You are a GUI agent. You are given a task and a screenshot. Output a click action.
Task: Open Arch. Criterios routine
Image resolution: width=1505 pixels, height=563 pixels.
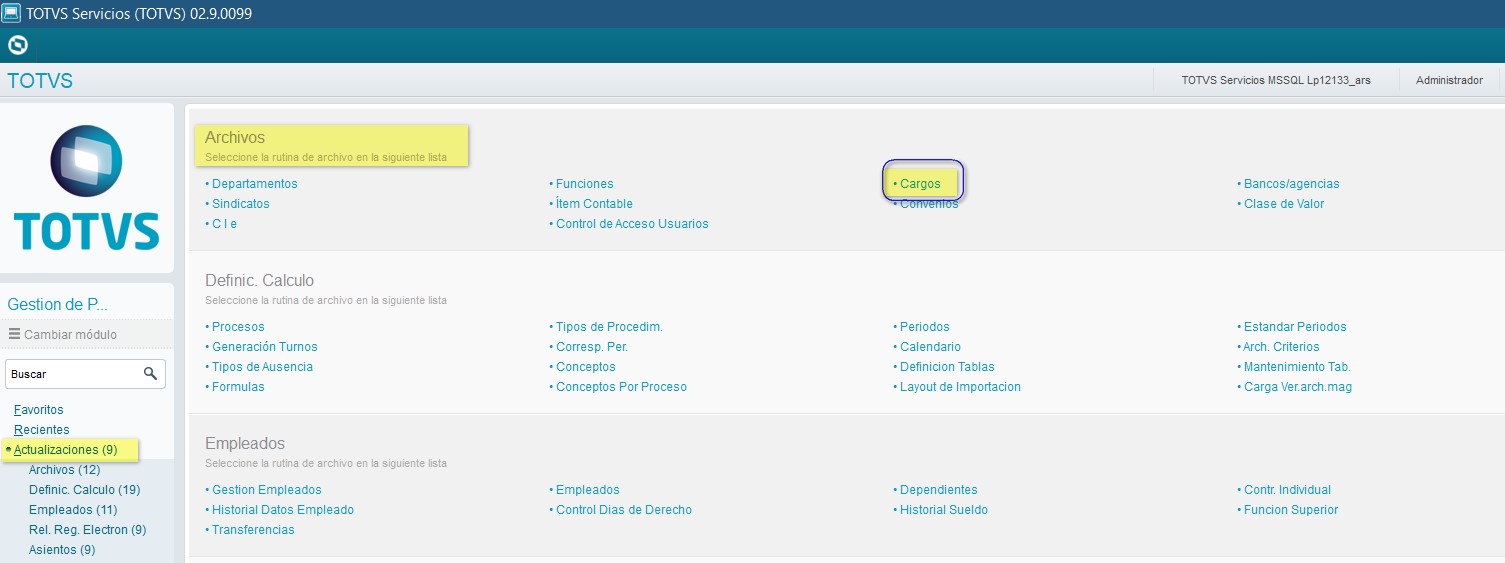coord(1282,347)
